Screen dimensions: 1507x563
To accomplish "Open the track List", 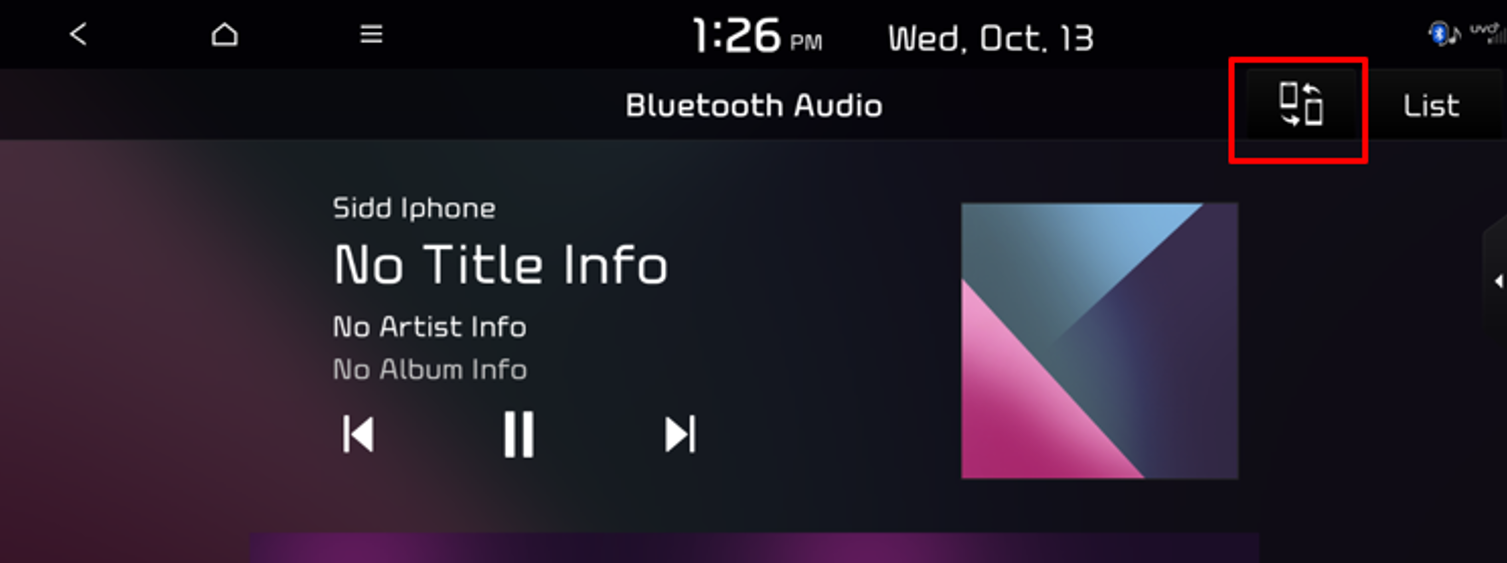I will pyautogui.click(x=1431, y=105).
